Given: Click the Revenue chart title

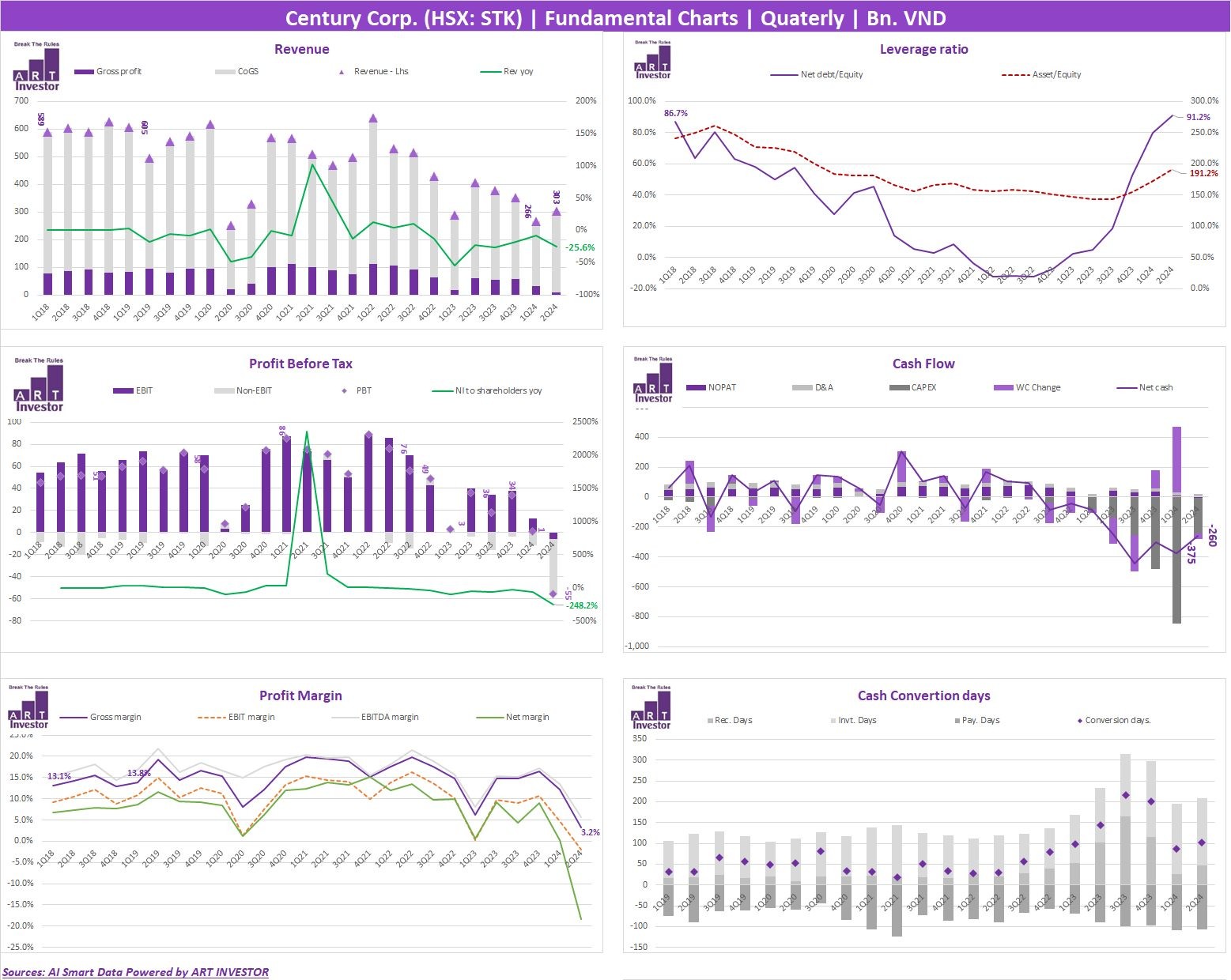Looking at the screenshot, I should (301, 49).
